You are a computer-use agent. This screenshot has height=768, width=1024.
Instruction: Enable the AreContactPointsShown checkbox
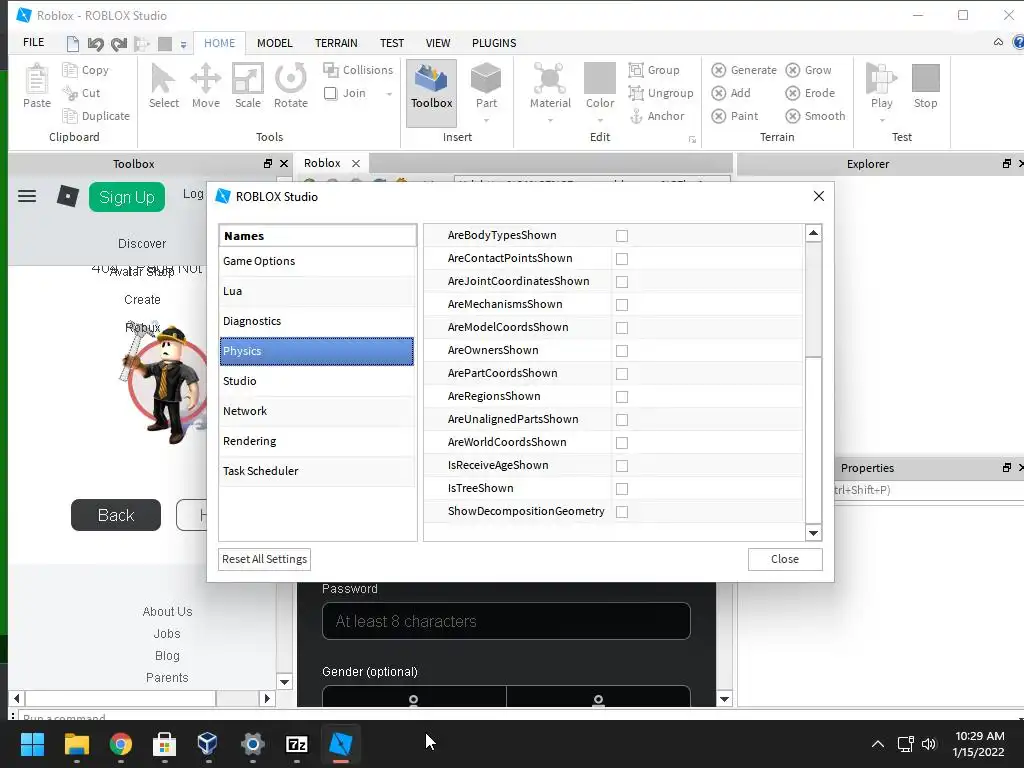[622, 259]
